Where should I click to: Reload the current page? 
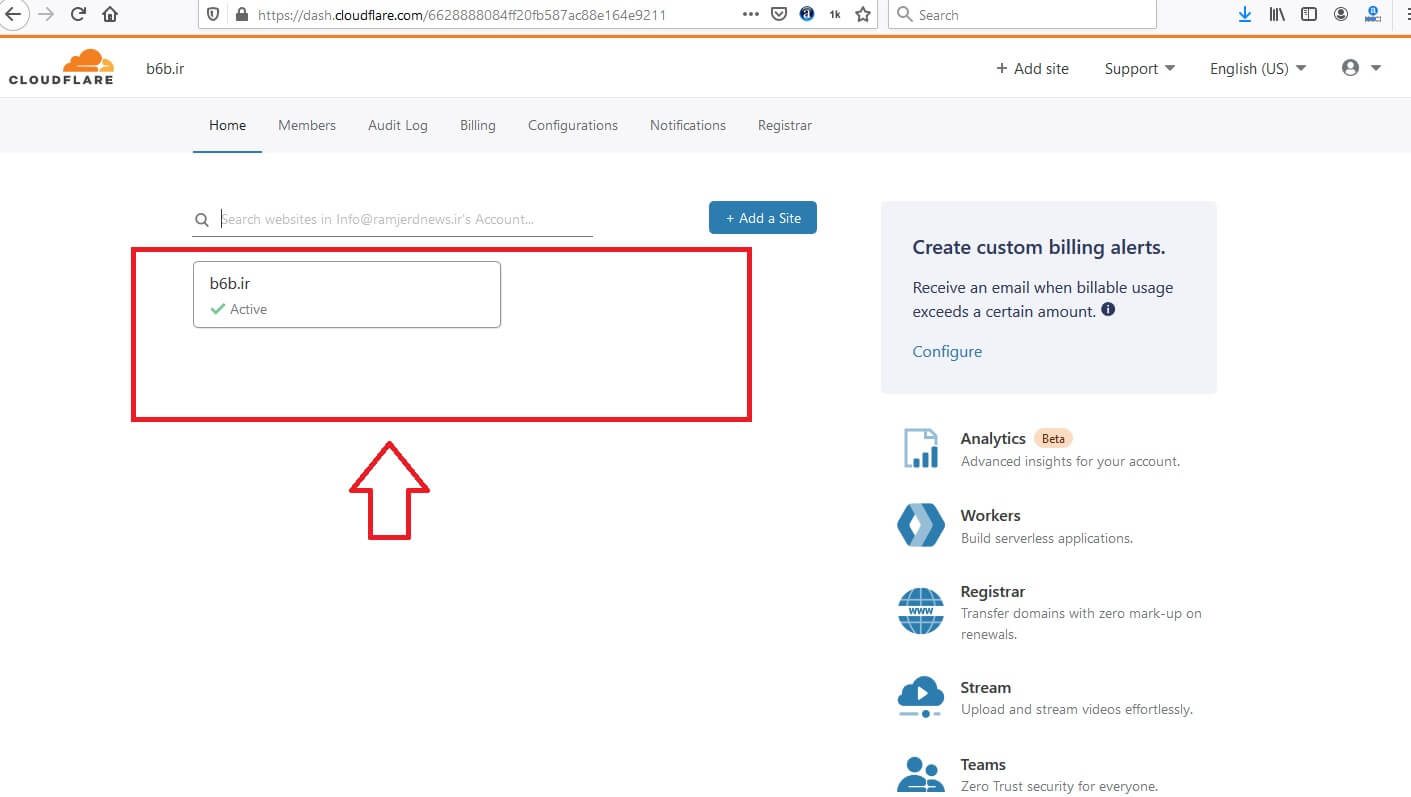coord(79,15)
